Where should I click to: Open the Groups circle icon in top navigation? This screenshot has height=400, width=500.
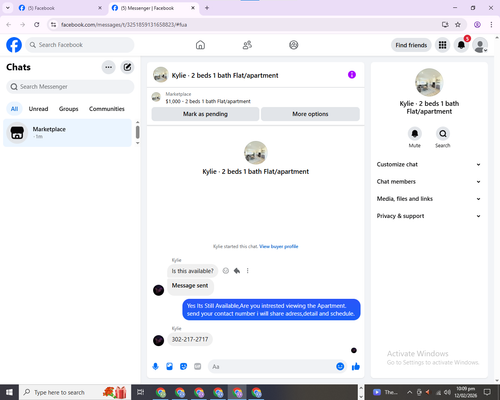(x=294, y=45)
